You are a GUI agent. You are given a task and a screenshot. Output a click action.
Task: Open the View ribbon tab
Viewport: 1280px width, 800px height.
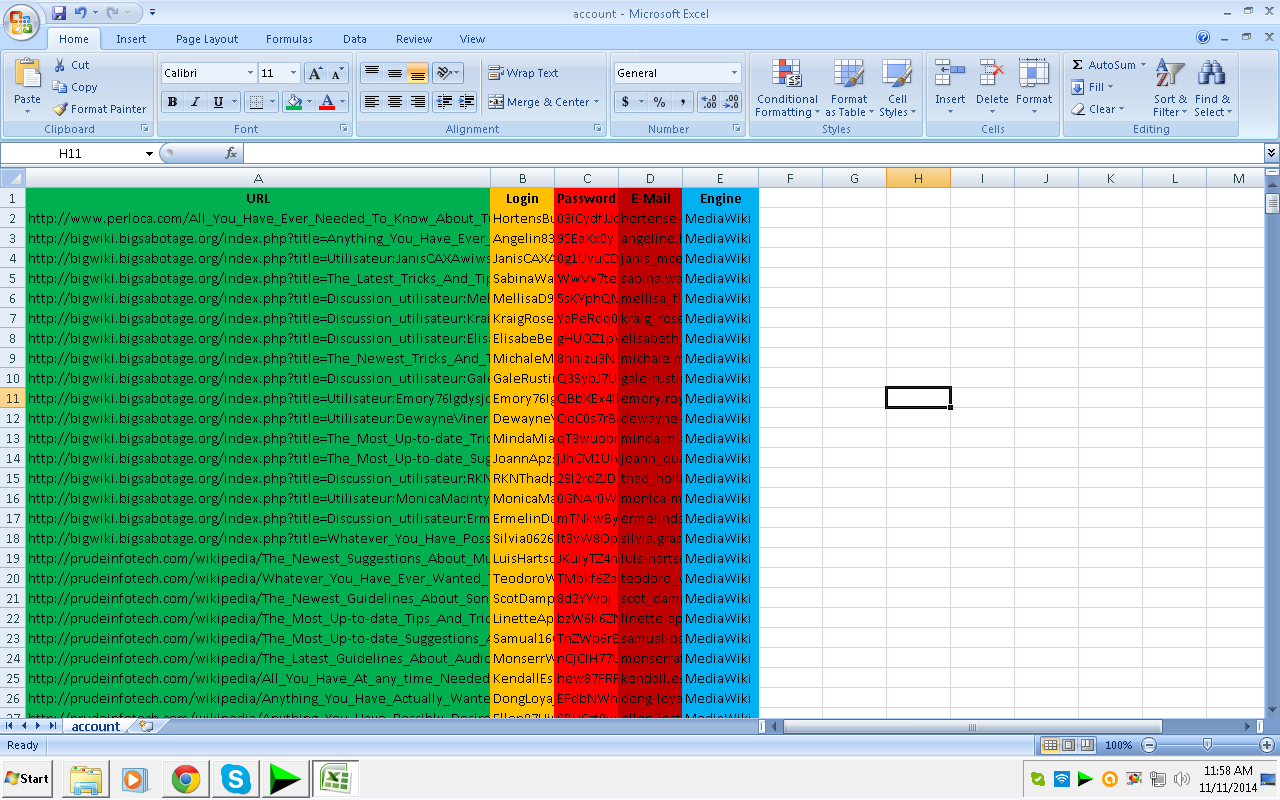tap(472, 39)
